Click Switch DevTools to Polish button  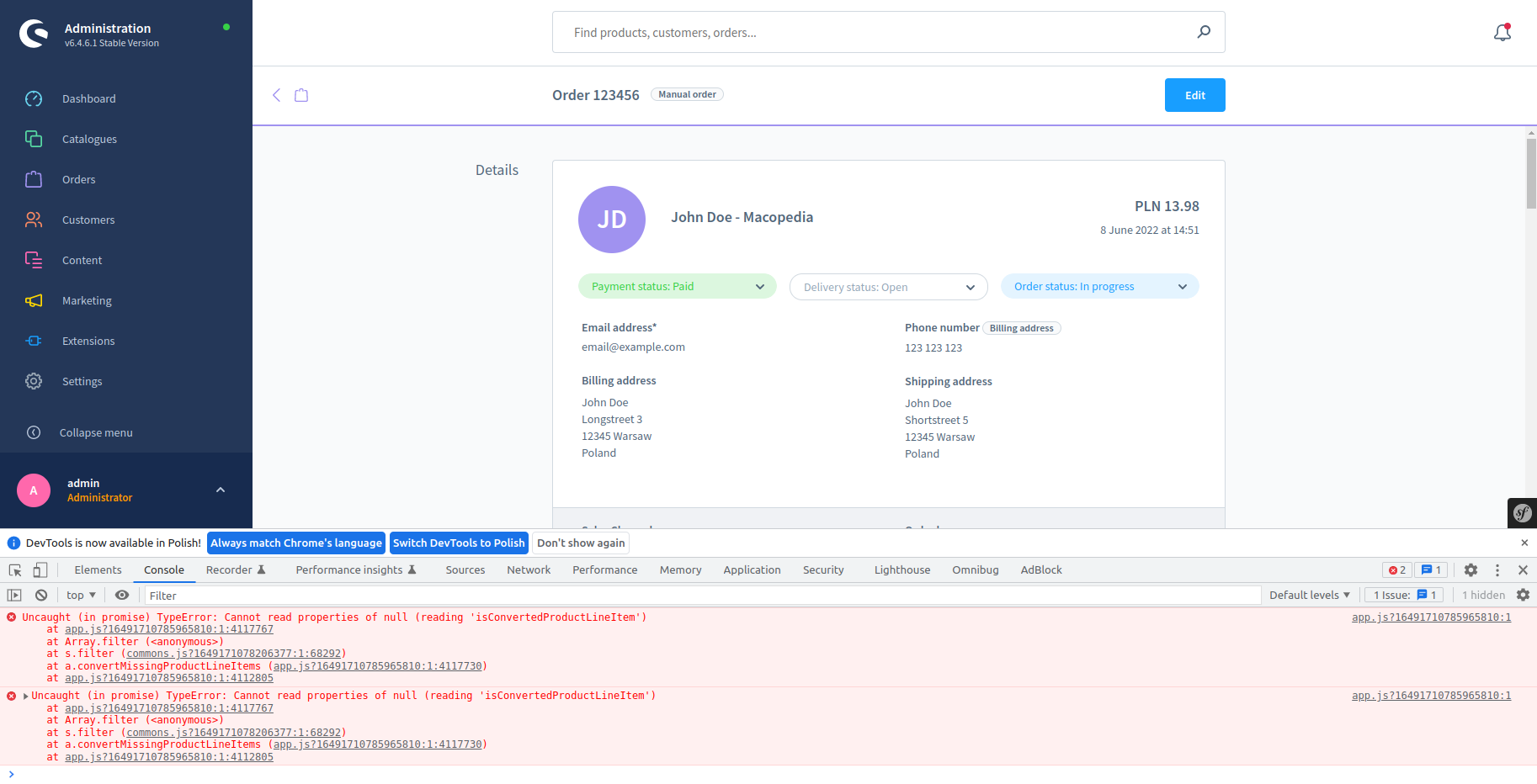(x=459, y=543)
